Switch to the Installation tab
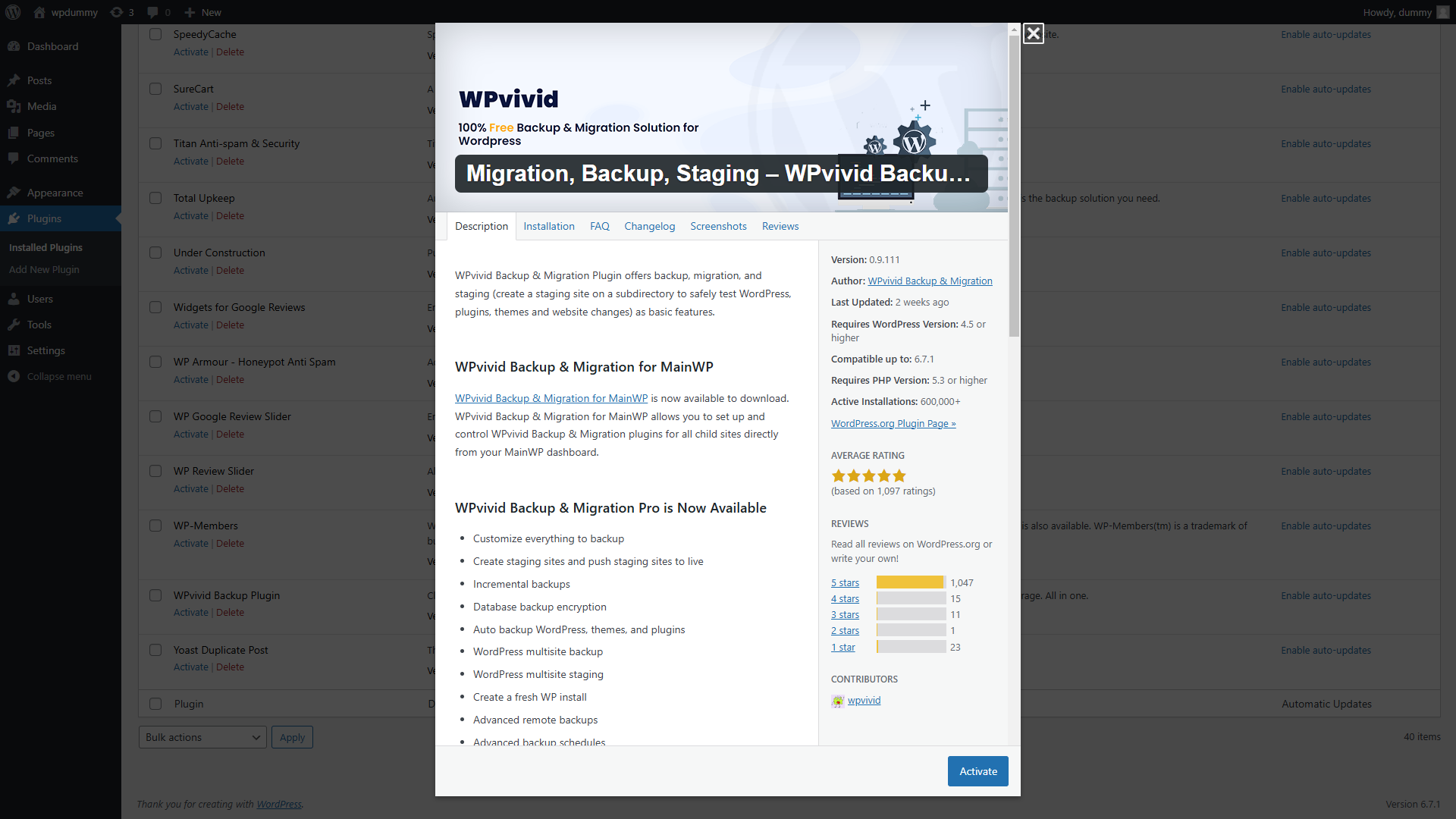The image size is (1456, 819). point(549,226)
